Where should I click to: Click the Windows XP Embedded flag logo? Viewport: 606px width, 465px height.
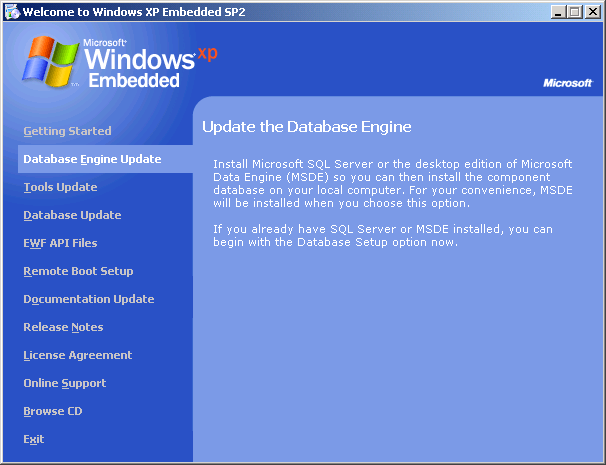pyautogui.click(x=50, y=61)
